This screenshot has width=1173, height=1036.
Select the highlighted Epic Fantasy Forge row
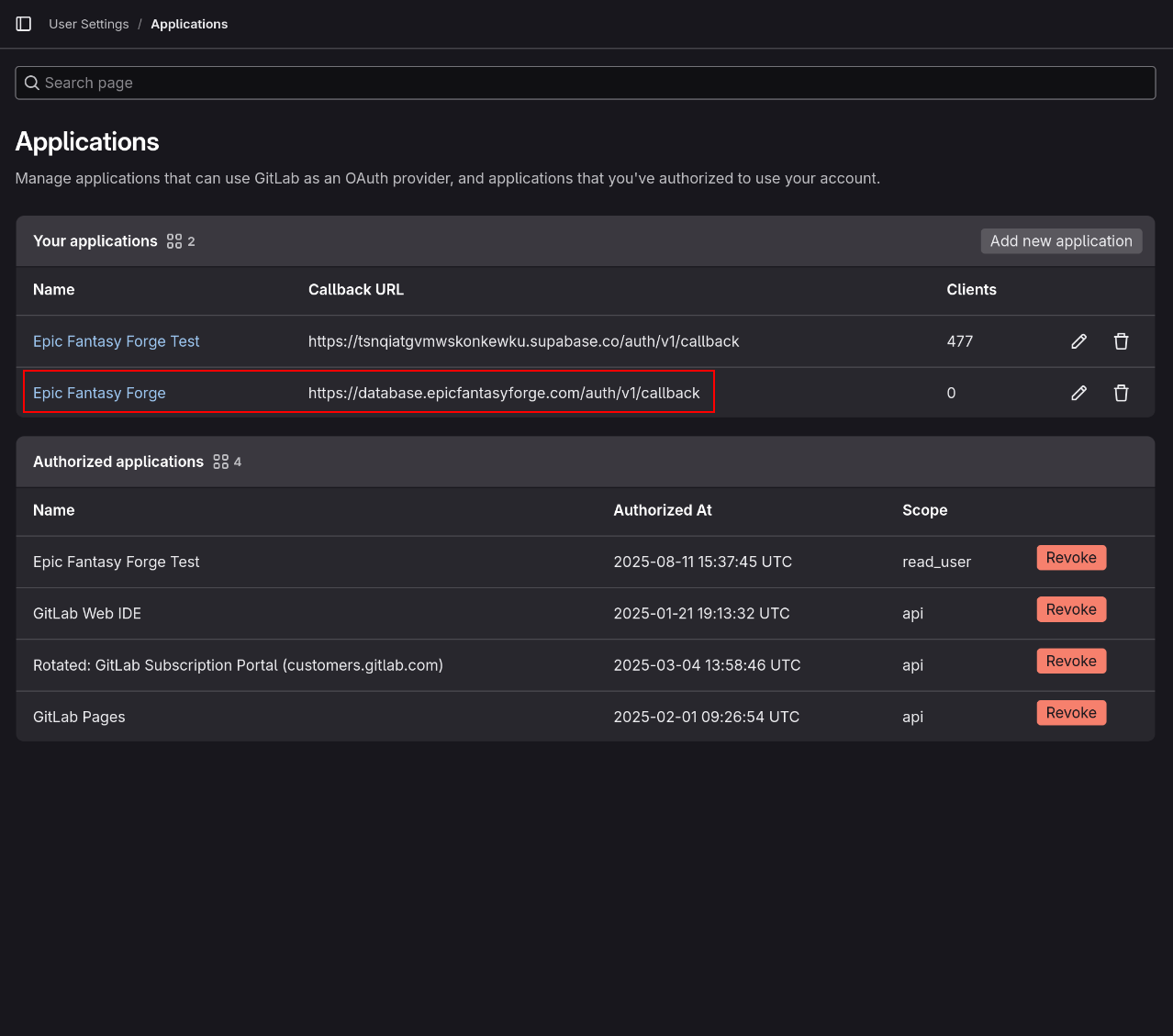[x=367, y=393]
